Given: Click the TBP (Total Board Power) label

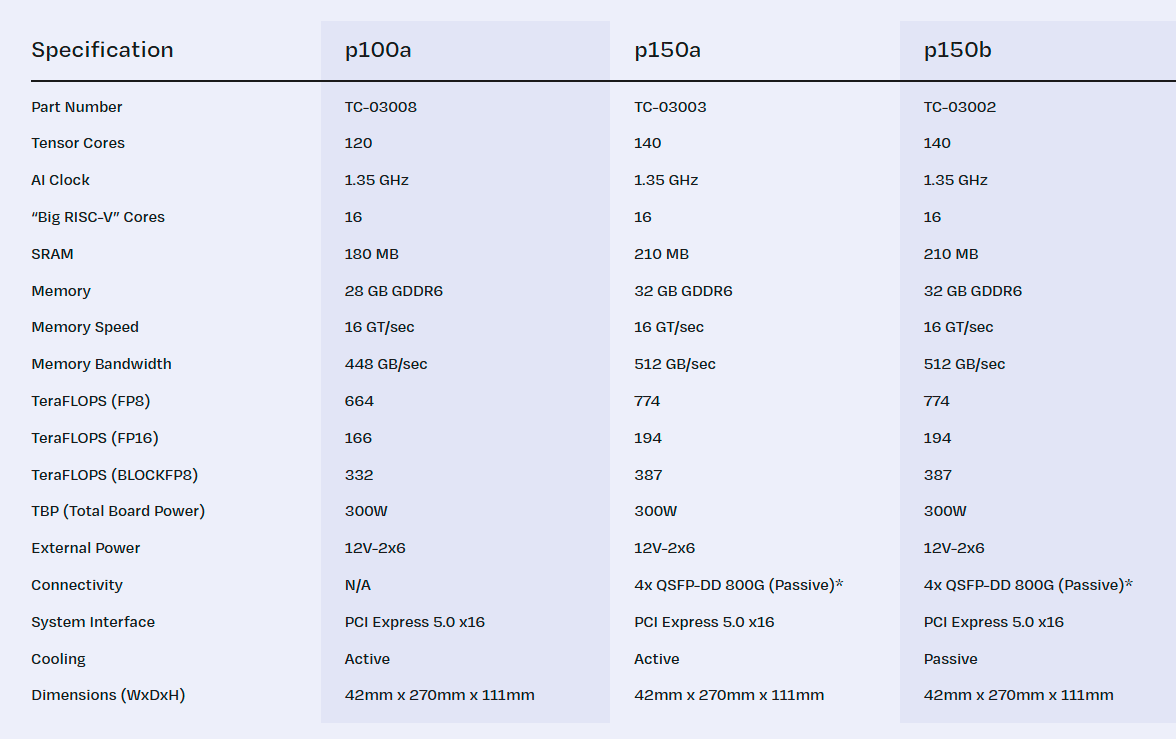Looking at the screenshot, I should coord(118,511).
